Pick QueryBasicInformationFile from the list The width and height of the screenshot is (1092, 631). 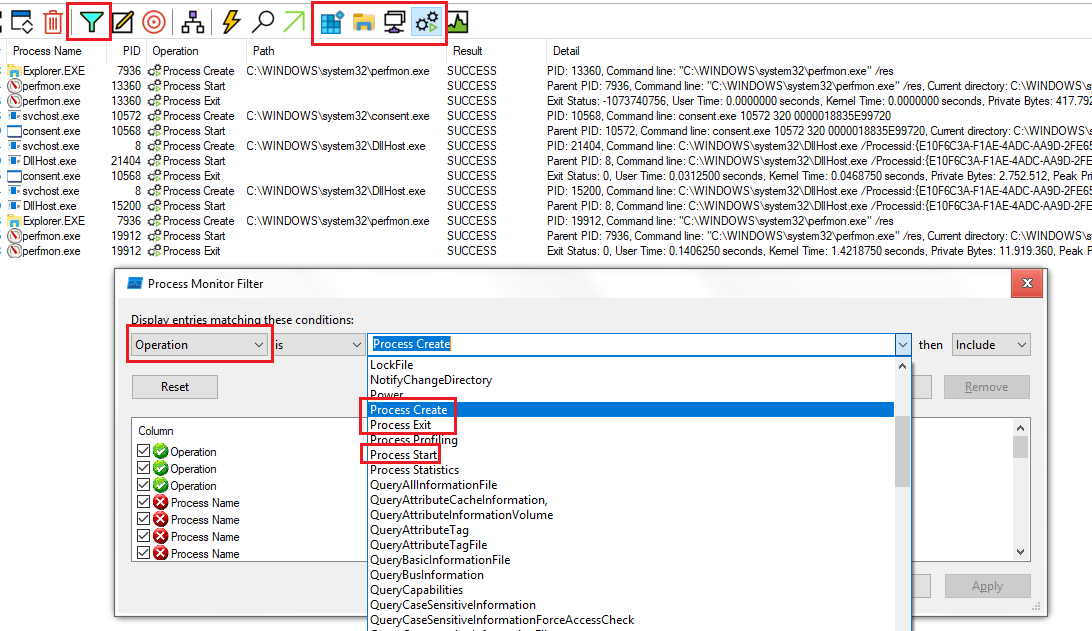click(440, 560)
